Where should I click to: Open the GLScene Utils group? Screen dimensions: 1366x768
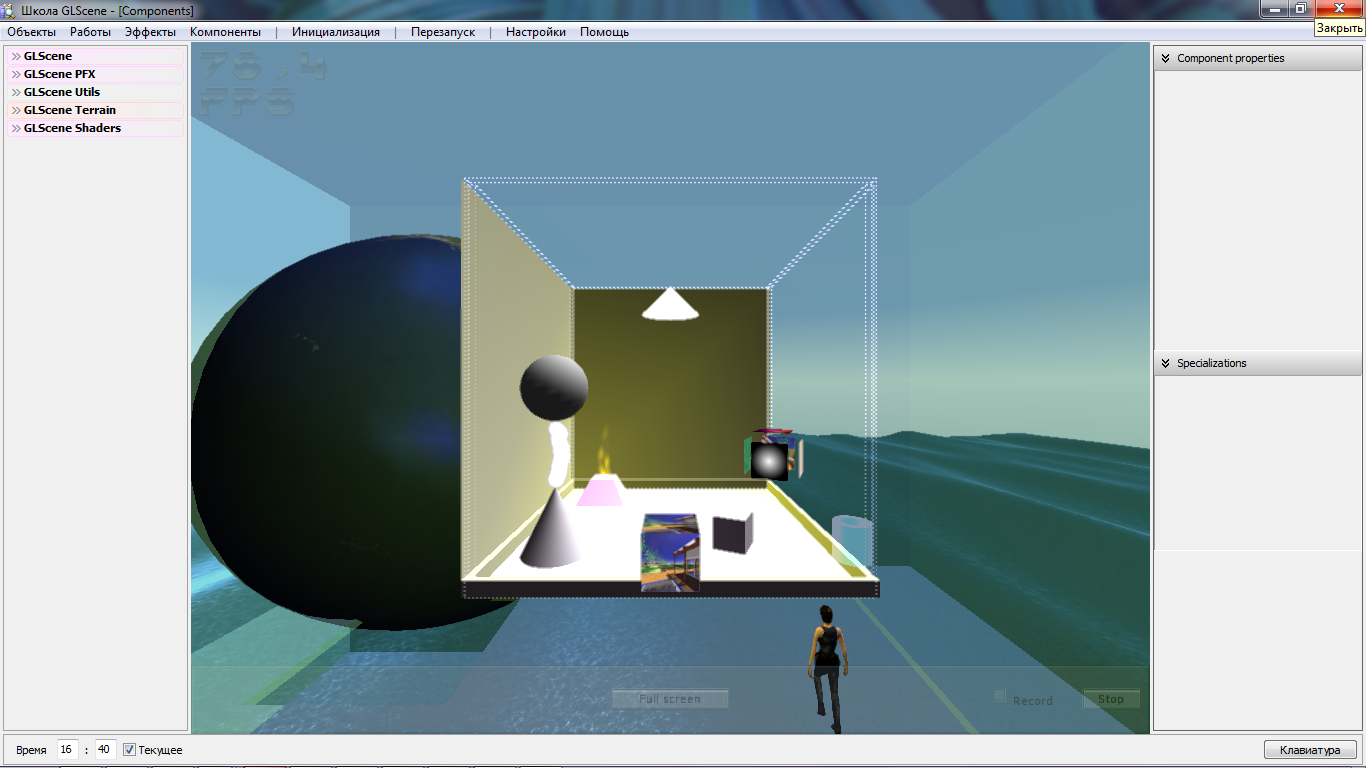(61, 92)
